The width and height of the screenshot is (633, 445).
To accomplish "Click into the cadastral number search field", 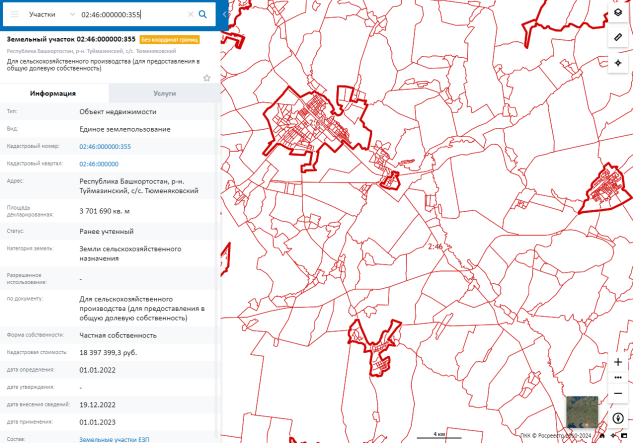I will (130, 15).
